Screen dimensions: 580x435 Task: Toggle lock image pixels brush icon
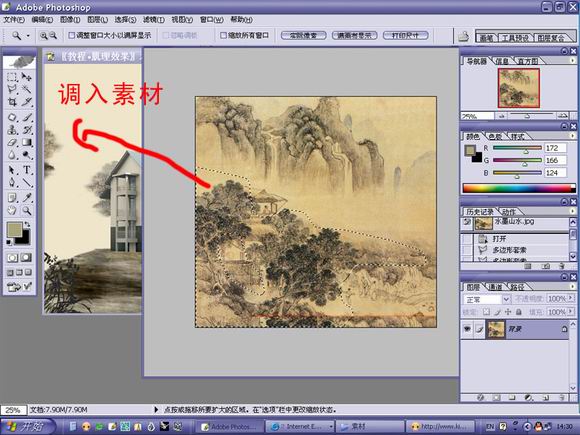[498, 312]
